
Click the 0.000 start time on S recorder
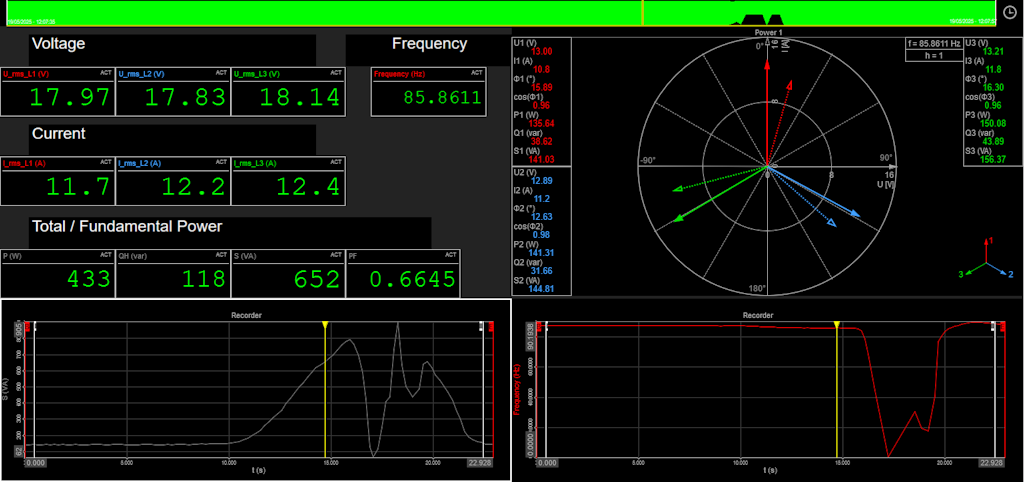[37, 462]
